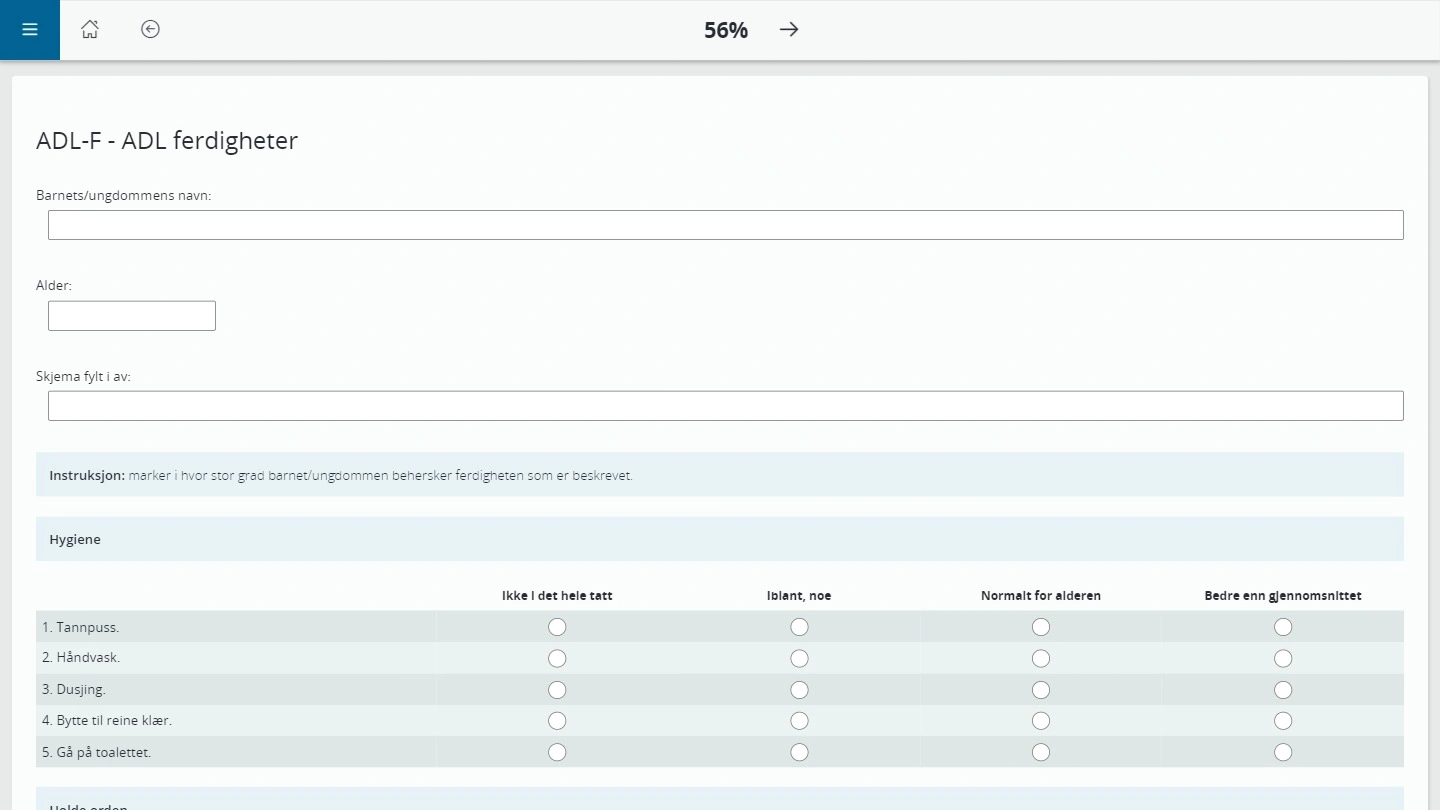
Task: Select Normalt for alderen for Gå på toalettet
Action: pos(1041,752)
